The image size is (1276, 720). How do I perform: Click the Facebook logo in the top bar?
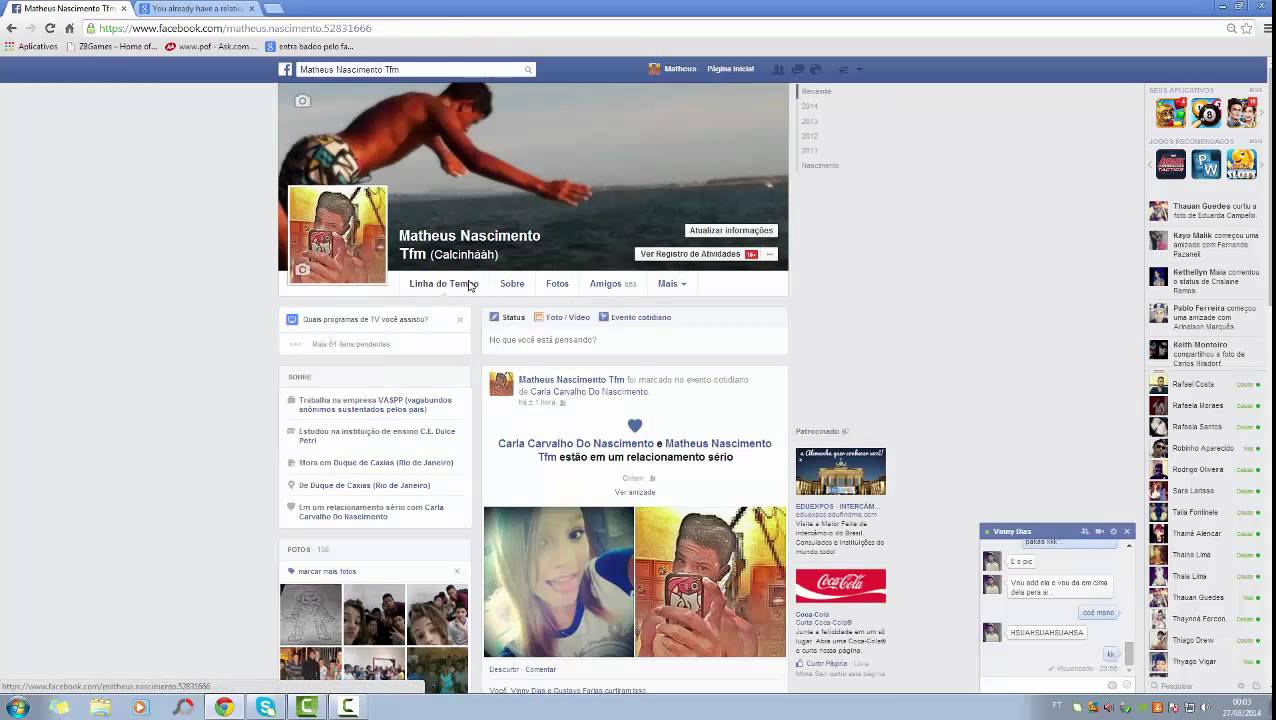(285, 69)
